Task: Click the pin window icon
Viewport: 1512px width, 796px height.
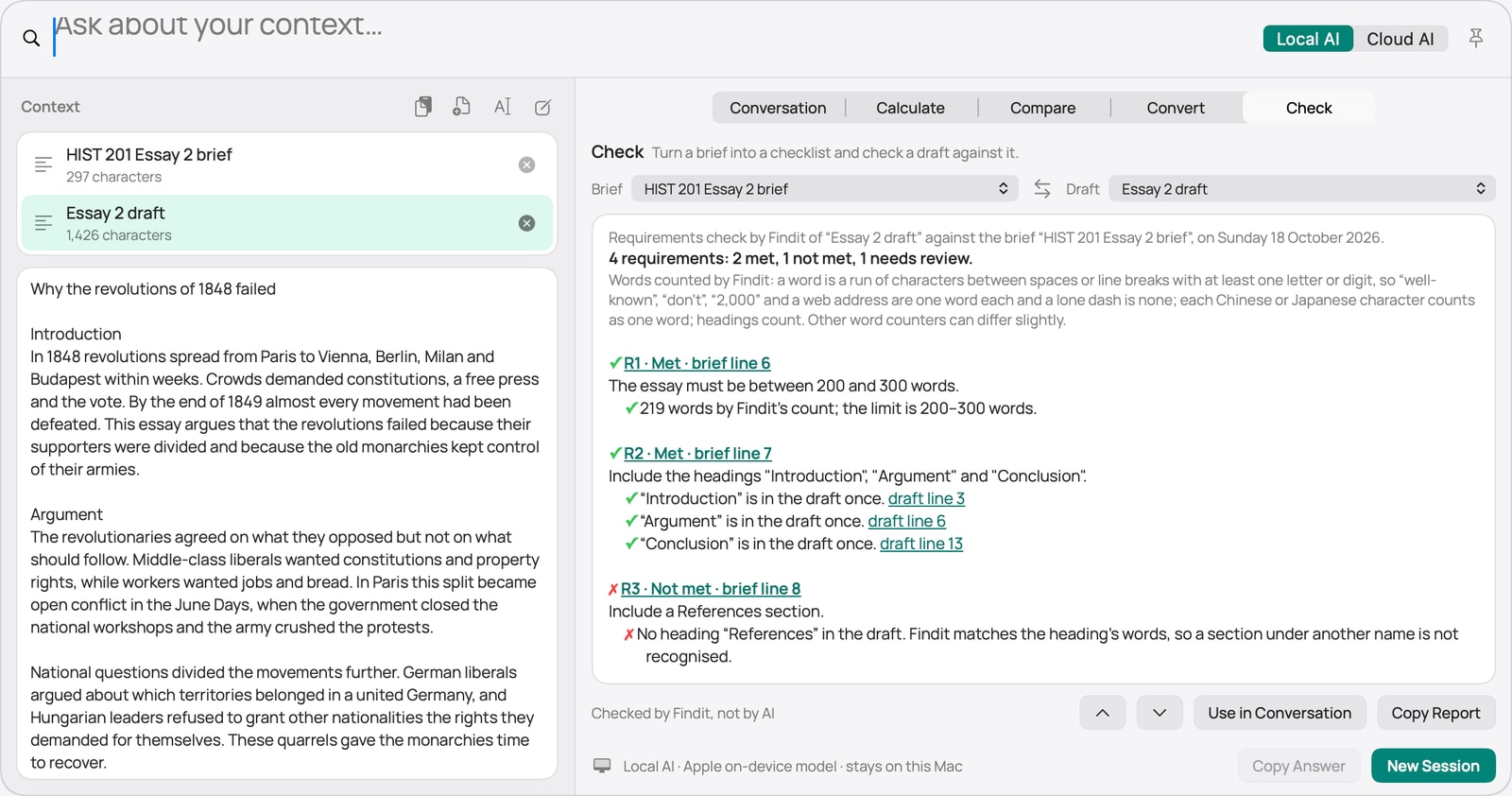Action: coord(1476,38)
